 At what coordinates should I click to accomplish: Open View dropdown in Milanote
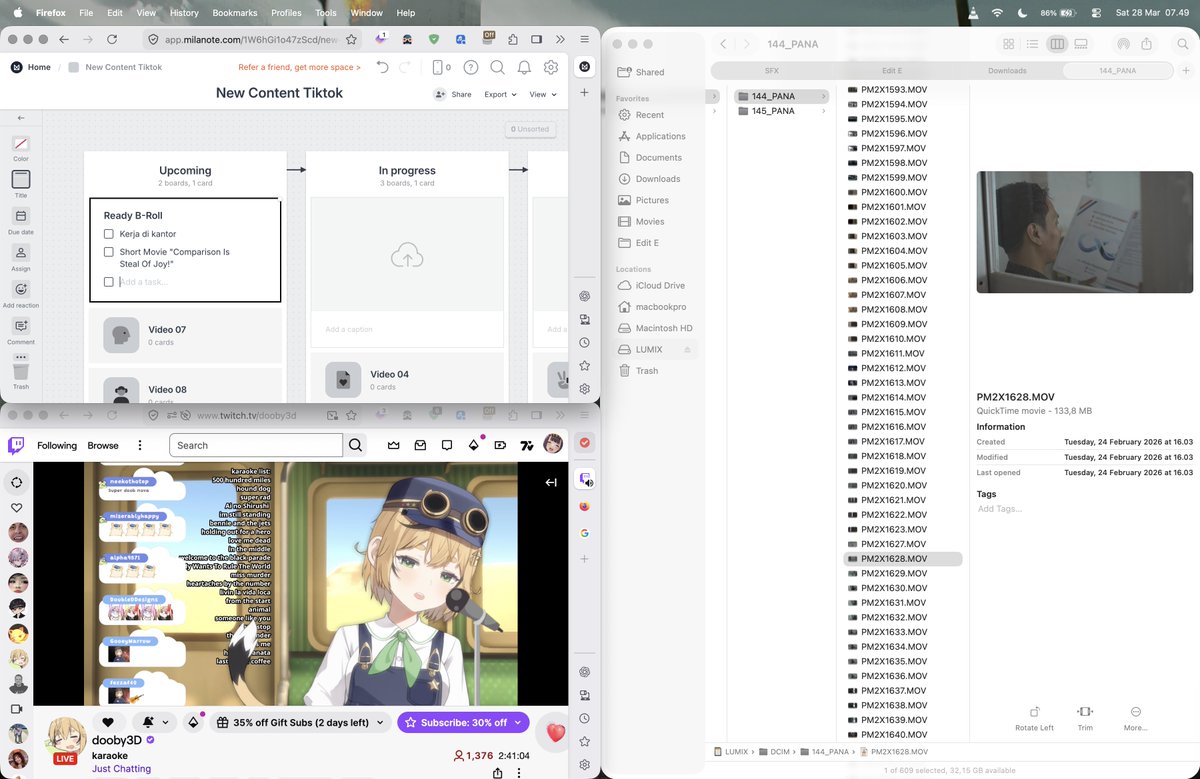(x=543, y=94)
